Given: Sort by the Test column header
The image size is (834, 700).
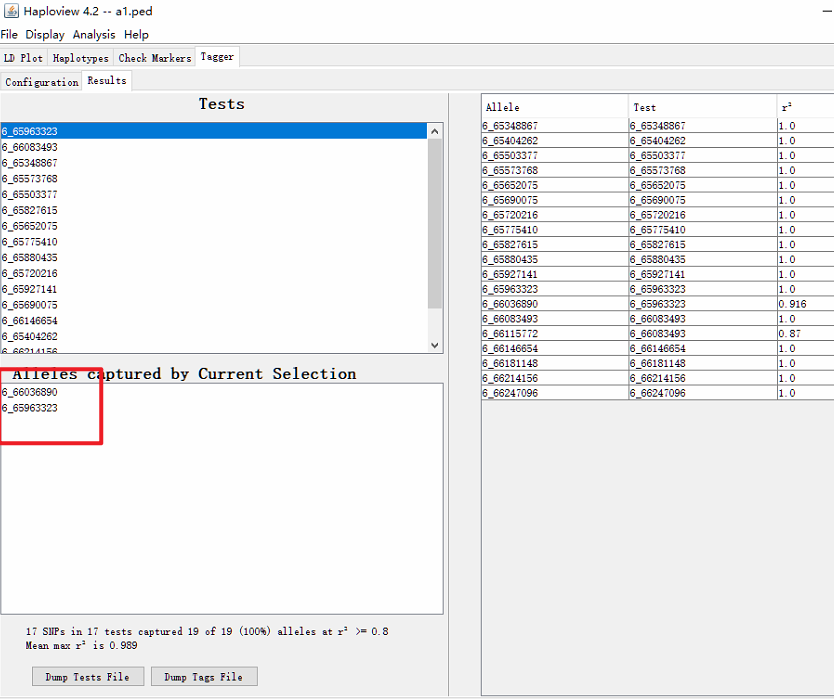Looking at the screenshot, I should click(x=702, y=107).
